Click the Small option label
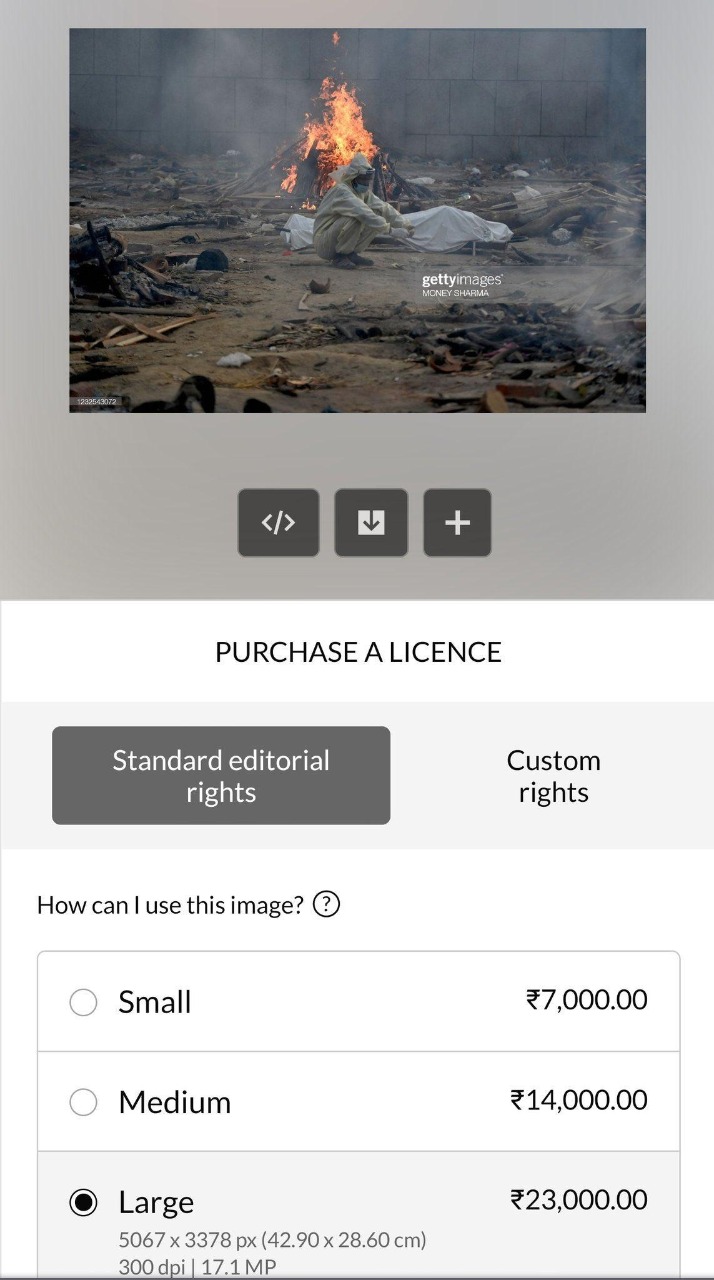 [x=155, y=1002]
